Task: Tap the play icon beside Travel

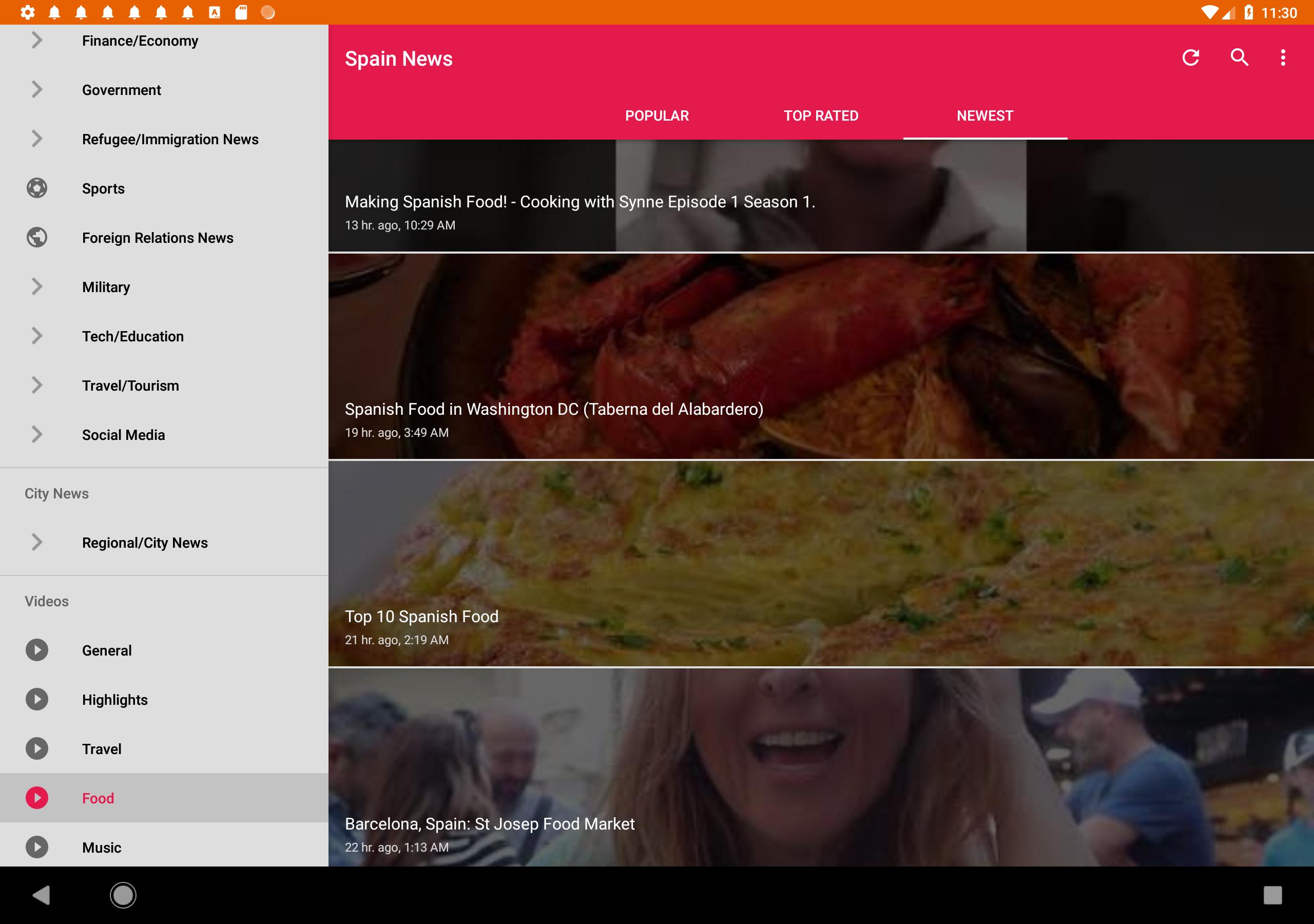Action: (36, 748)
